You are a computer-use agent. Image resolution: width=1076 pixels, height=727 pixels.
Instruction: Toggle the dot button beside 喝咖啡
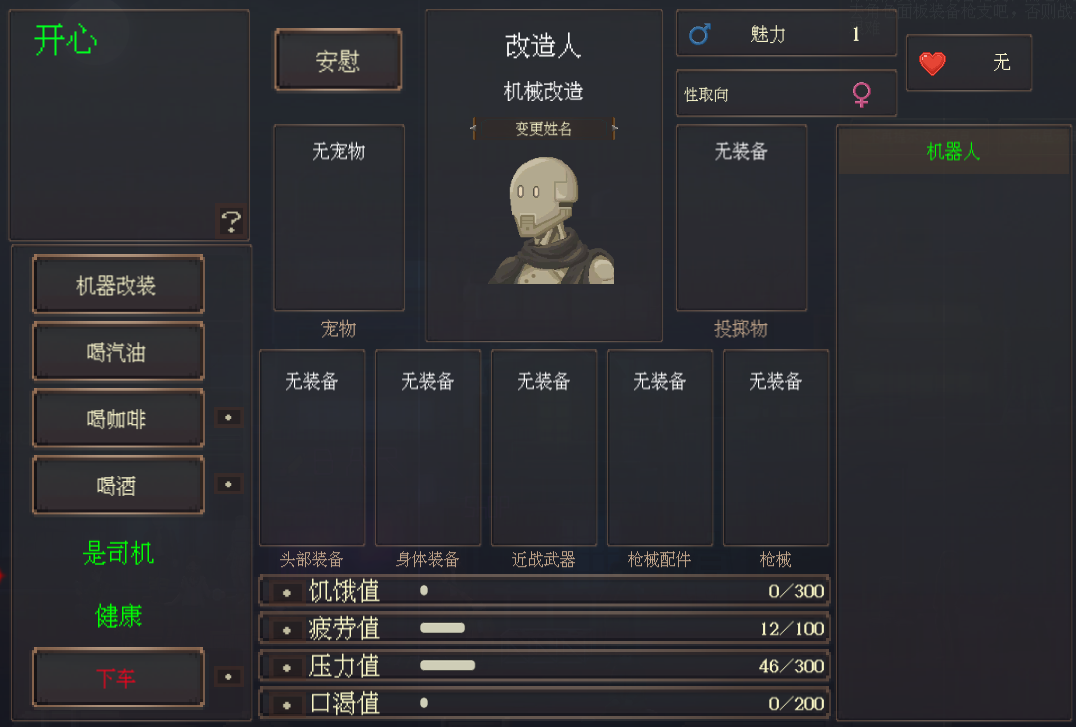[229, 417]
